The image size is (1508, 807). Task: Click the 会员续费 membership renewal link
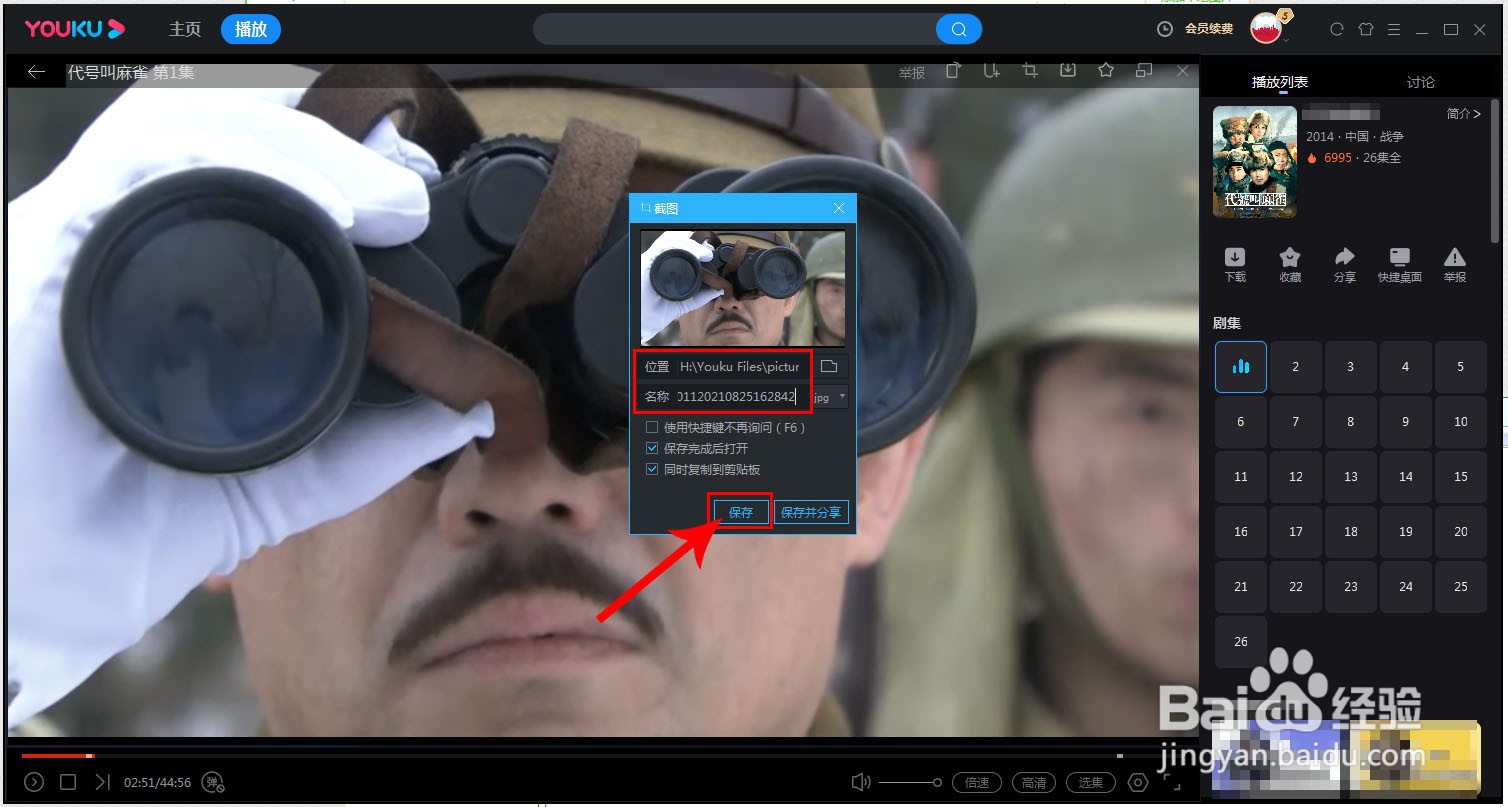(x=1209, y=29)
